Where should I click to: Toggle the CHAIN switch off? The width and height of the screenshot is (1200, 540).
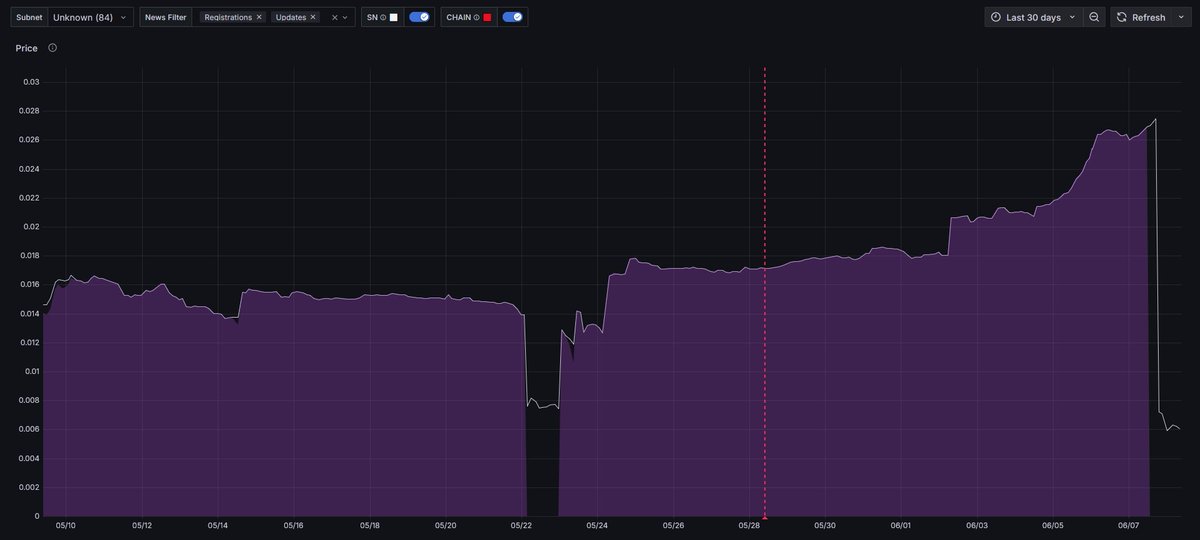pyautogui.click(x=512, y=17)
